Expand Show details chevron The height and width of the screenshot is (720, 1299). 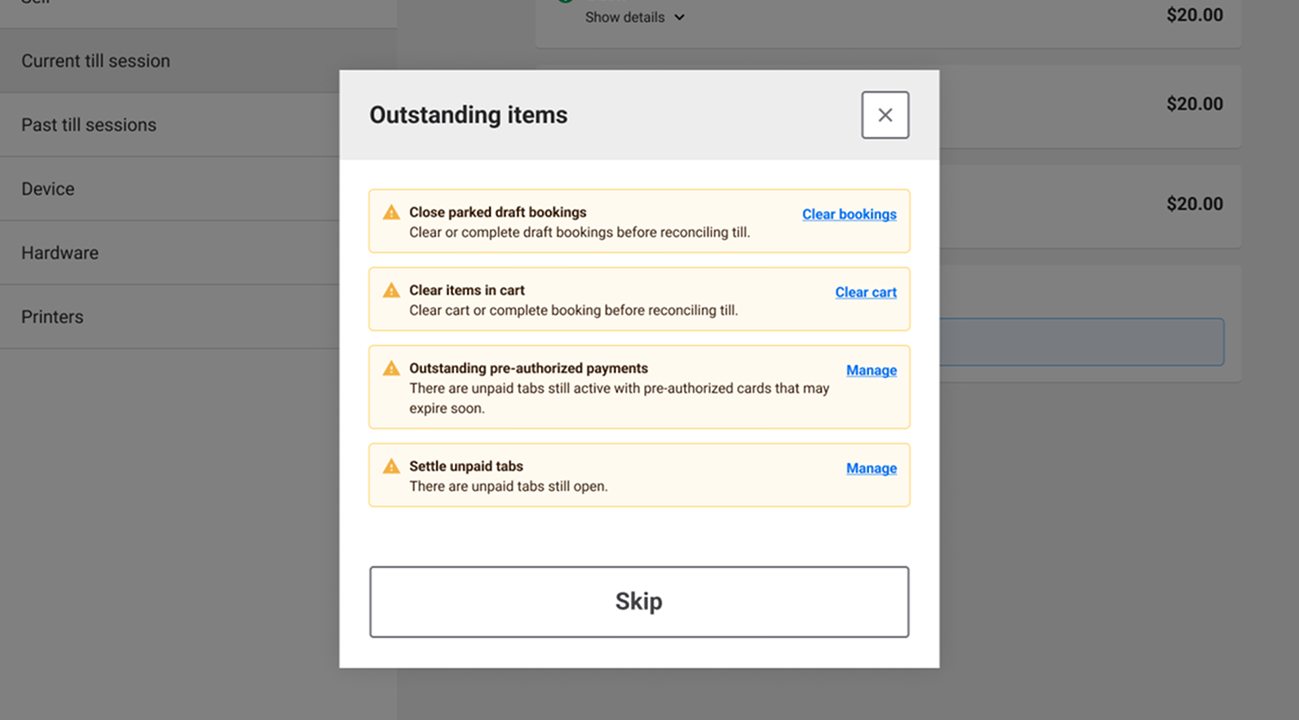pyautogui.click(x=680, y=17)
